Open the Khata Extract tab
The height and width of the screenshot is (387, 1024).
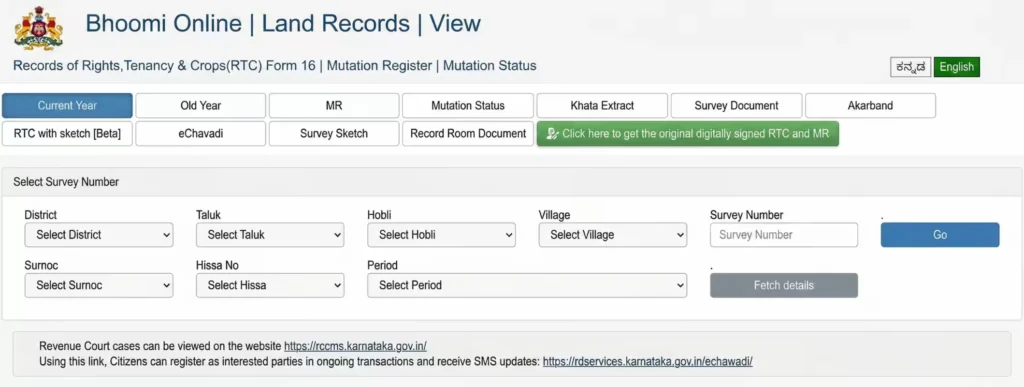(x=602, y=106)
